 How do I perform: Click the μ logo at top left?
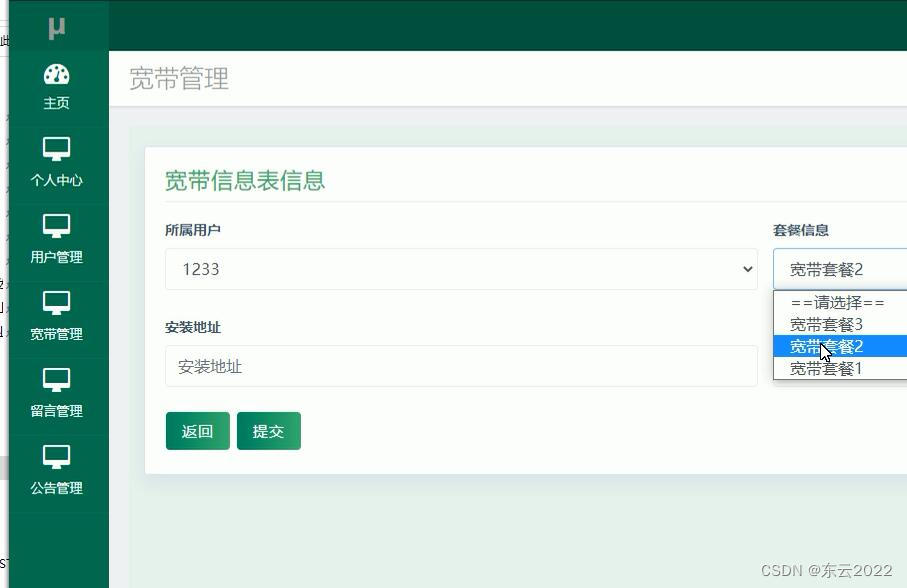tap(55, 25)
